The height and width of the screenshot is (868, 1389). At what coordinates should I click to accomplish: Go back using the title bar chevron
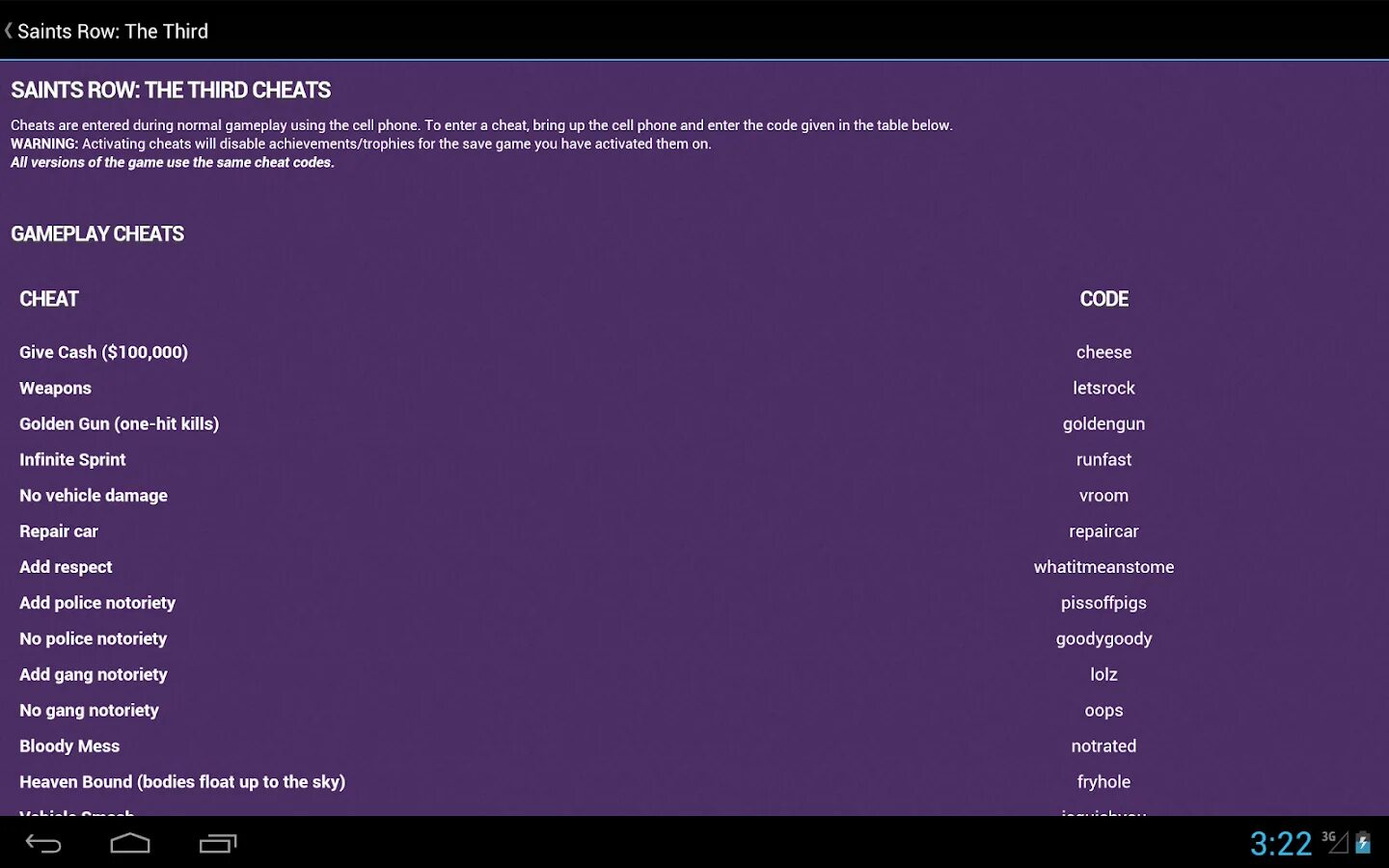click(9, 31)
